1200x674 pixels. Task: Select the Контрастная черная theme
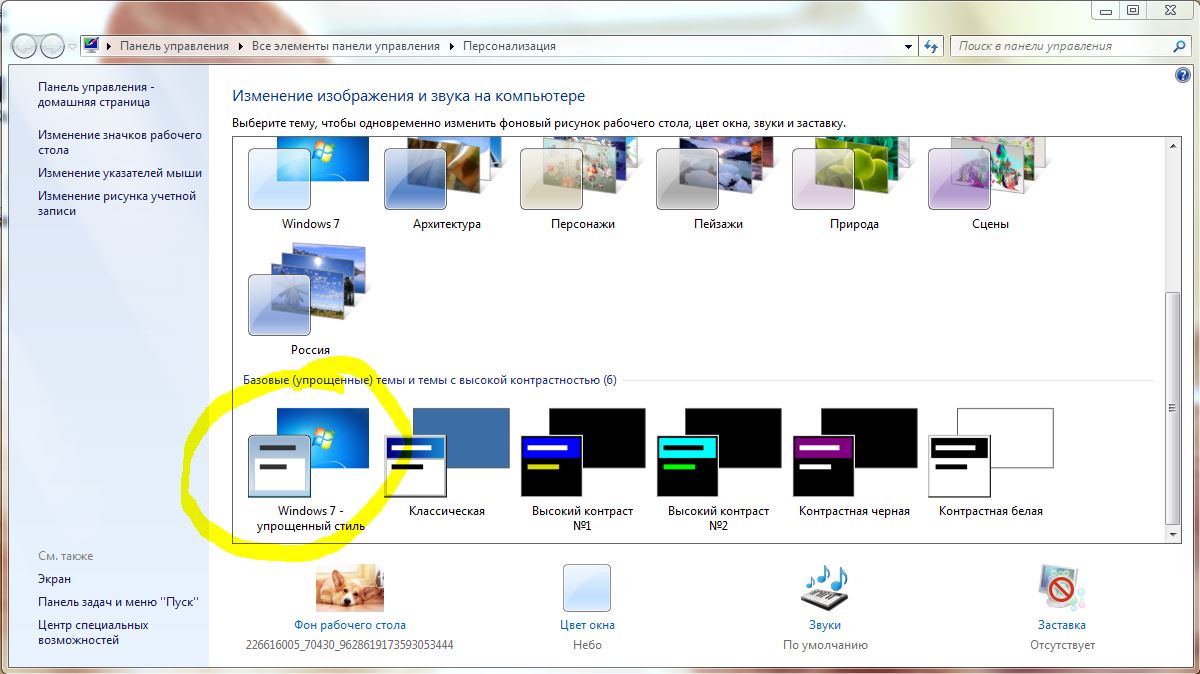click(854, 461)
